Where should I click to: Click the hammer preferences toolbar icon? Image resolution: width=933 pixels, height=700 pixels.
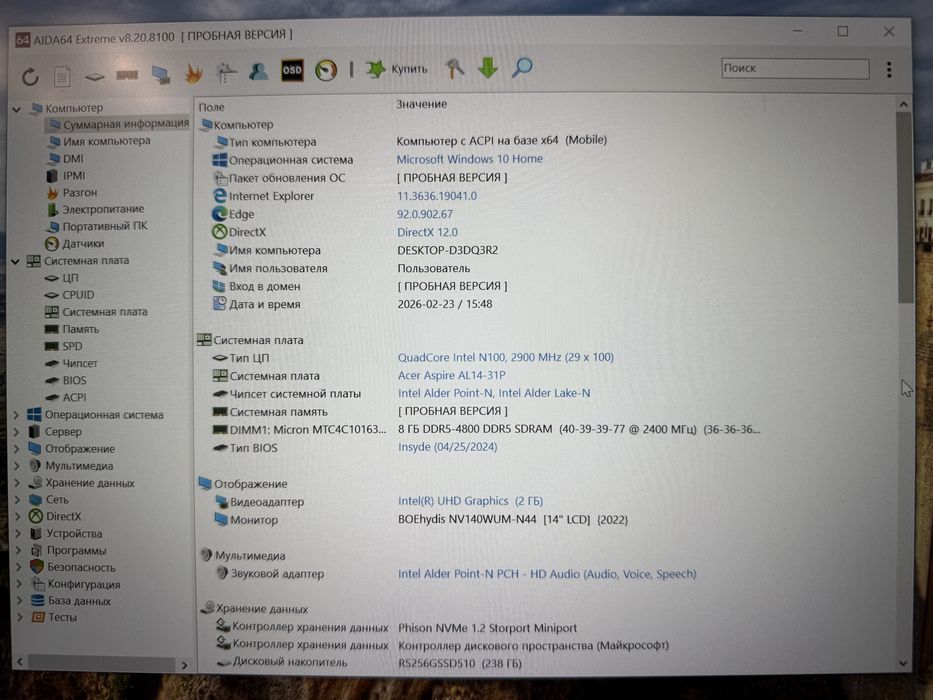coord(455,68)
